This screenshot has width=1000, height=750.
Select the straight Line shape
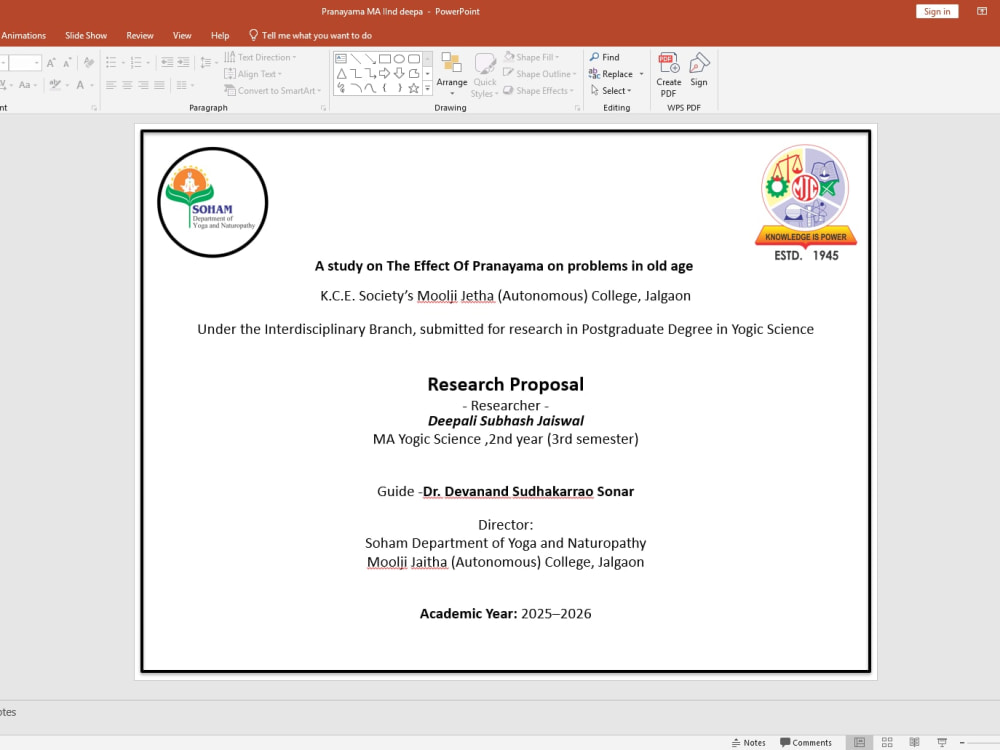coord(356,59)
